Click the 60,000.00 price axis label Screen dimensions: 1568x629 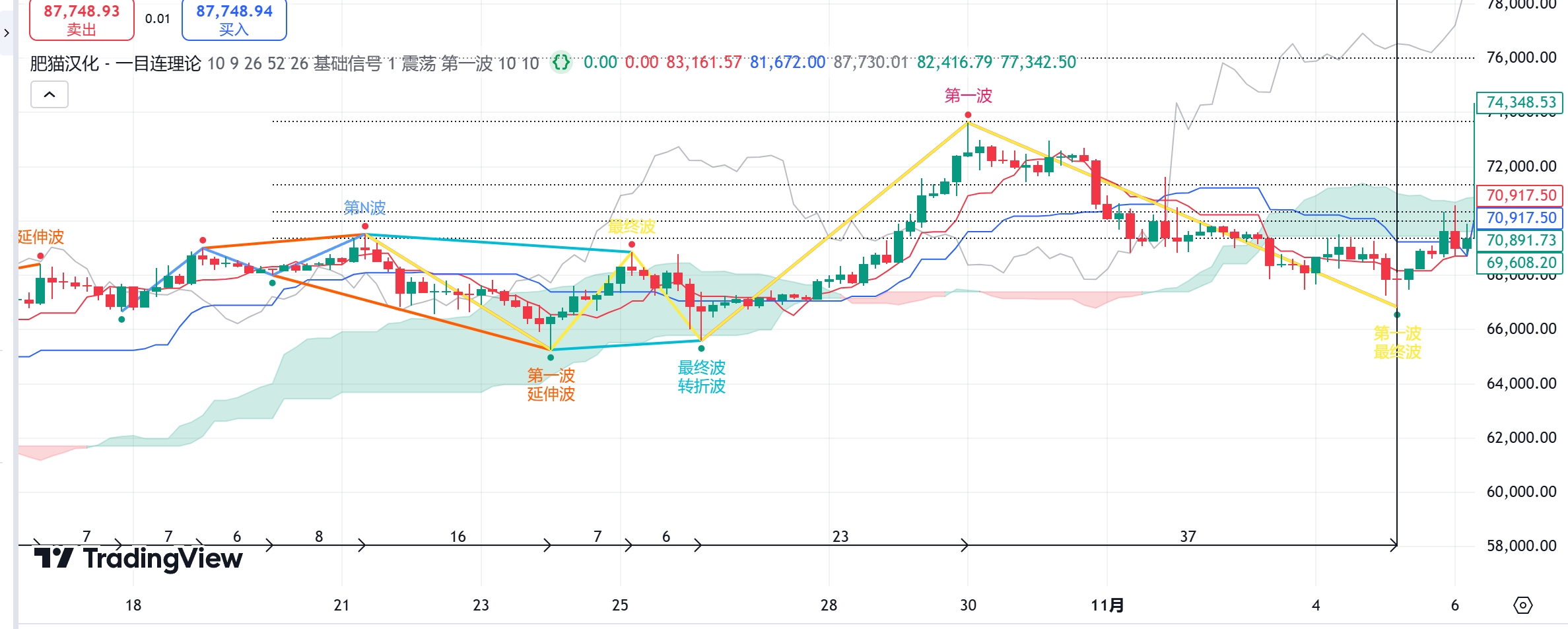point(1521,492)
